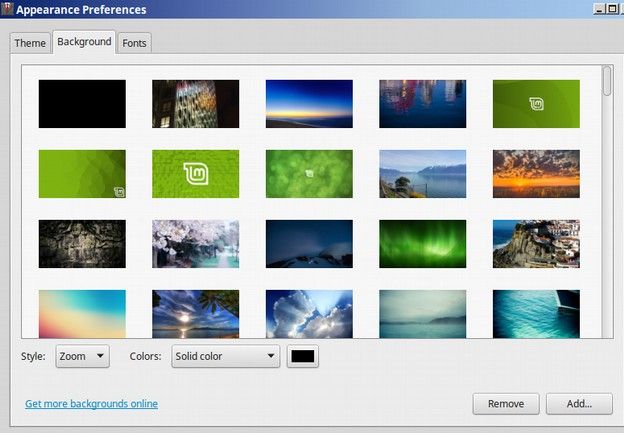Open the Fonts tab
The height and width of the screenshot is (433, 624).
(135, 43)
